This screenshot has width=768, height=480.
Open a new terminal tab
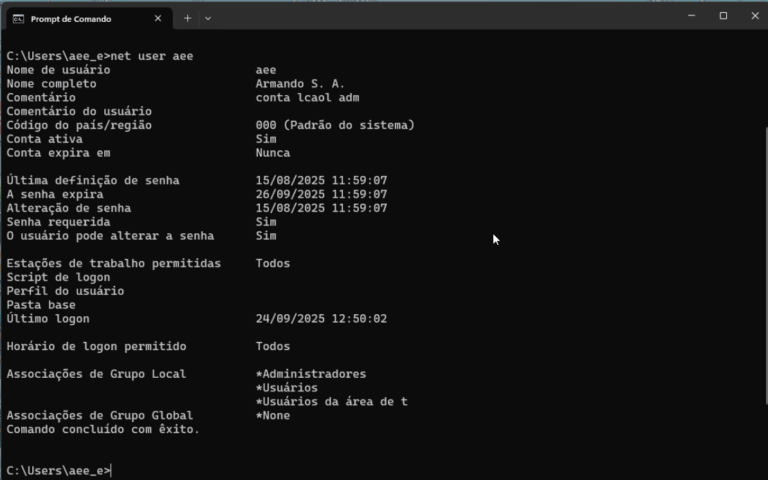[x=187, y=19]
